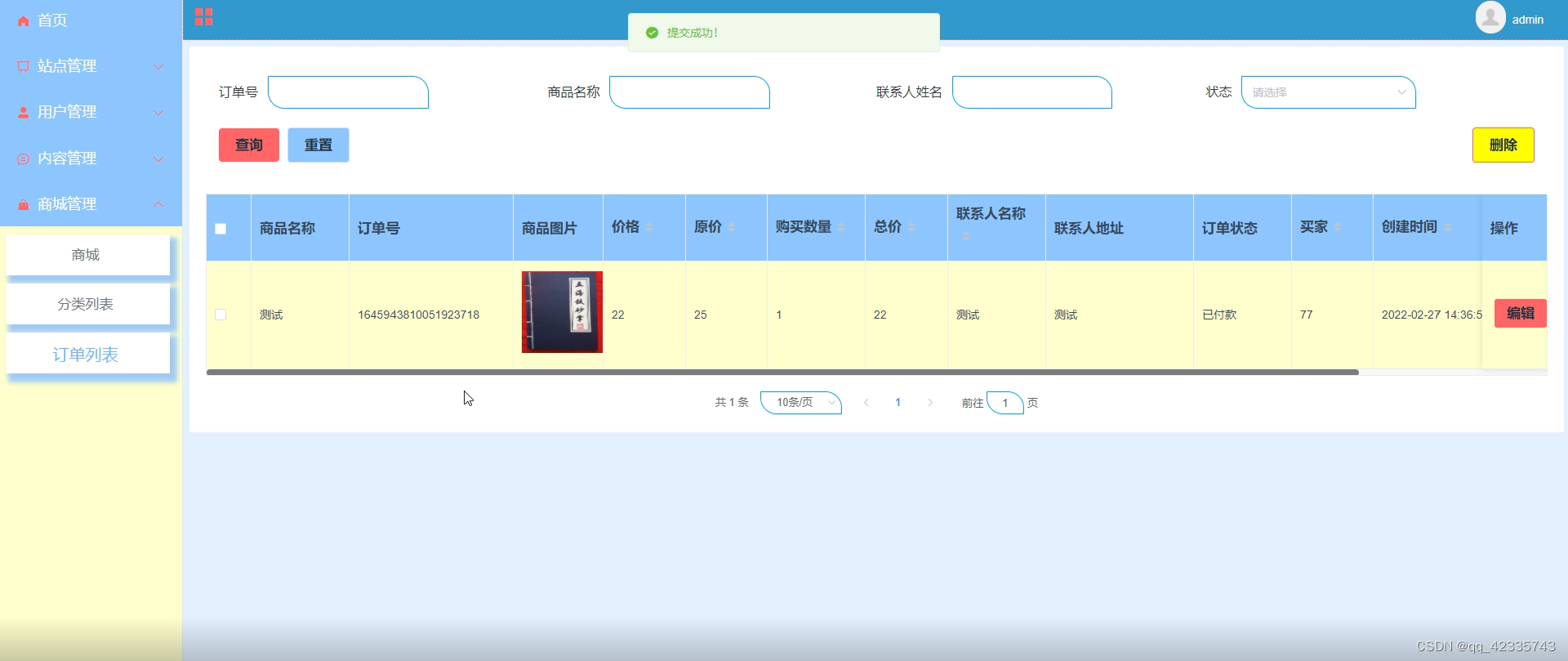The image size is (1568, 661).
Task: Click the 已付款 status cell
Action: pos(1219,315)
